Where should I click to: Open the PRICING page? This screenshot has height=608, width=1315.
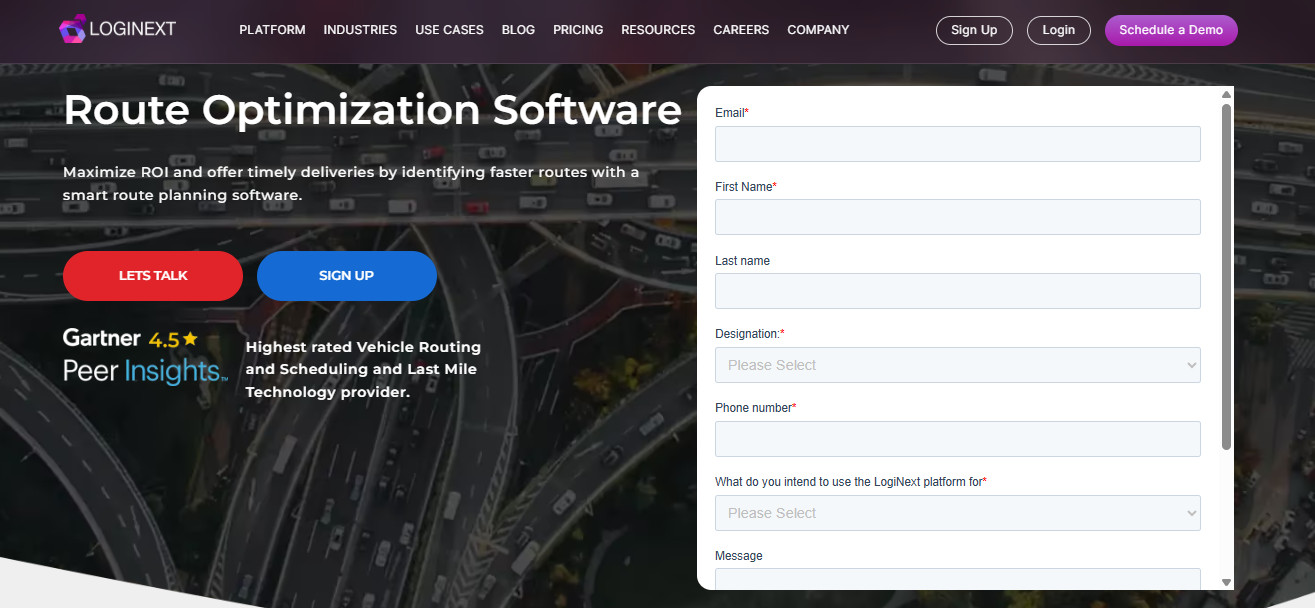click(578, 30)
